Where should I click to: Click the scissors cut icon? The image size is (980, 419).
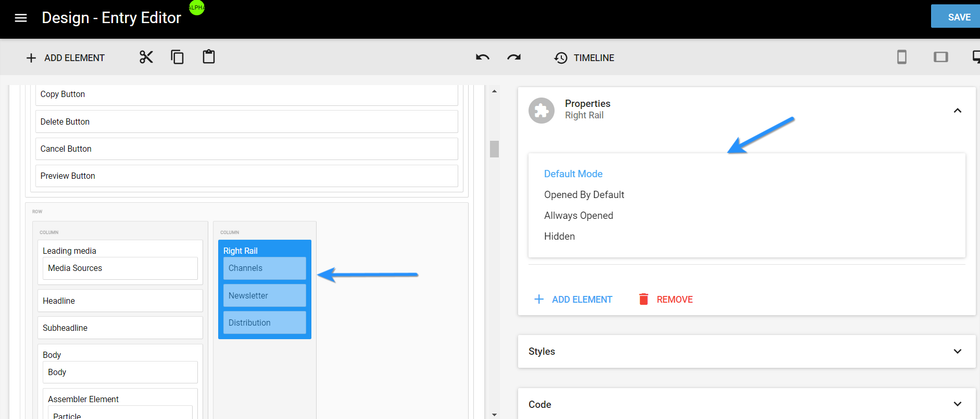[146, 57]
